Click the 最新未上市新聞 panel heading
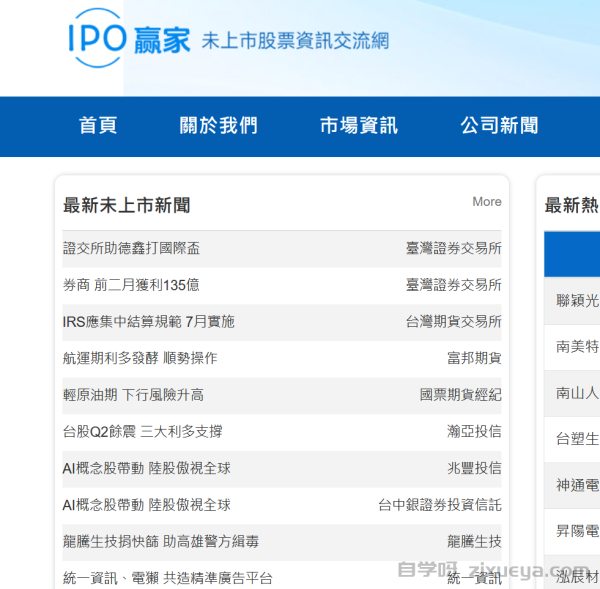This screenshot has width=600, height=589. pyautogui.click(x=126, y=205)
